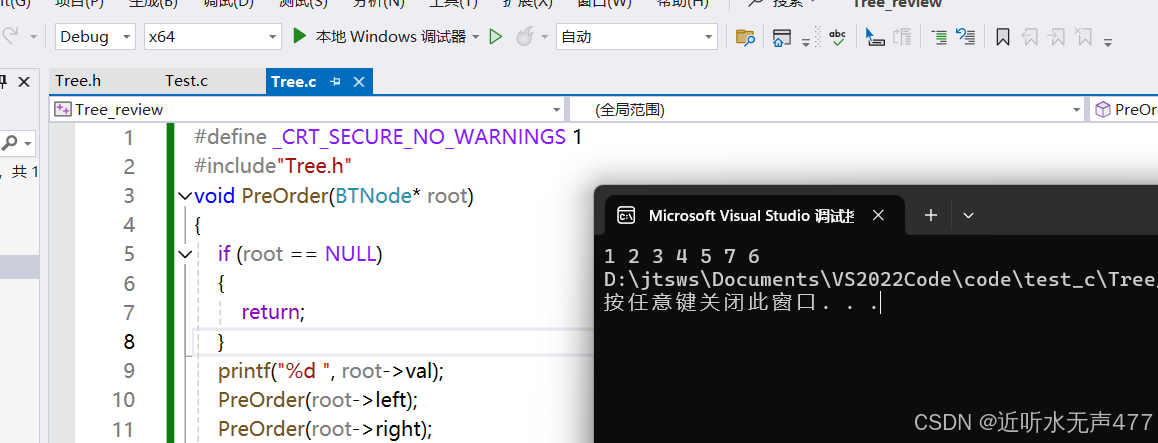The height and width of the screenshot is (443, 1158).
Task: Open console tab list dropdown chevron
Action: (x=969, y=216)
